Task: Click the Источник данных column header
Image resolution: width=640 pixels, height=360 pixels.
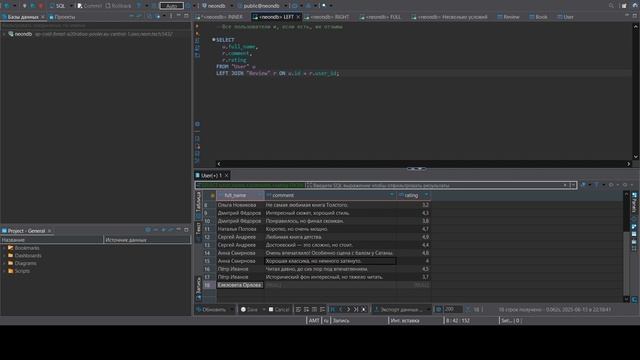Action: (x=147, y=240)
